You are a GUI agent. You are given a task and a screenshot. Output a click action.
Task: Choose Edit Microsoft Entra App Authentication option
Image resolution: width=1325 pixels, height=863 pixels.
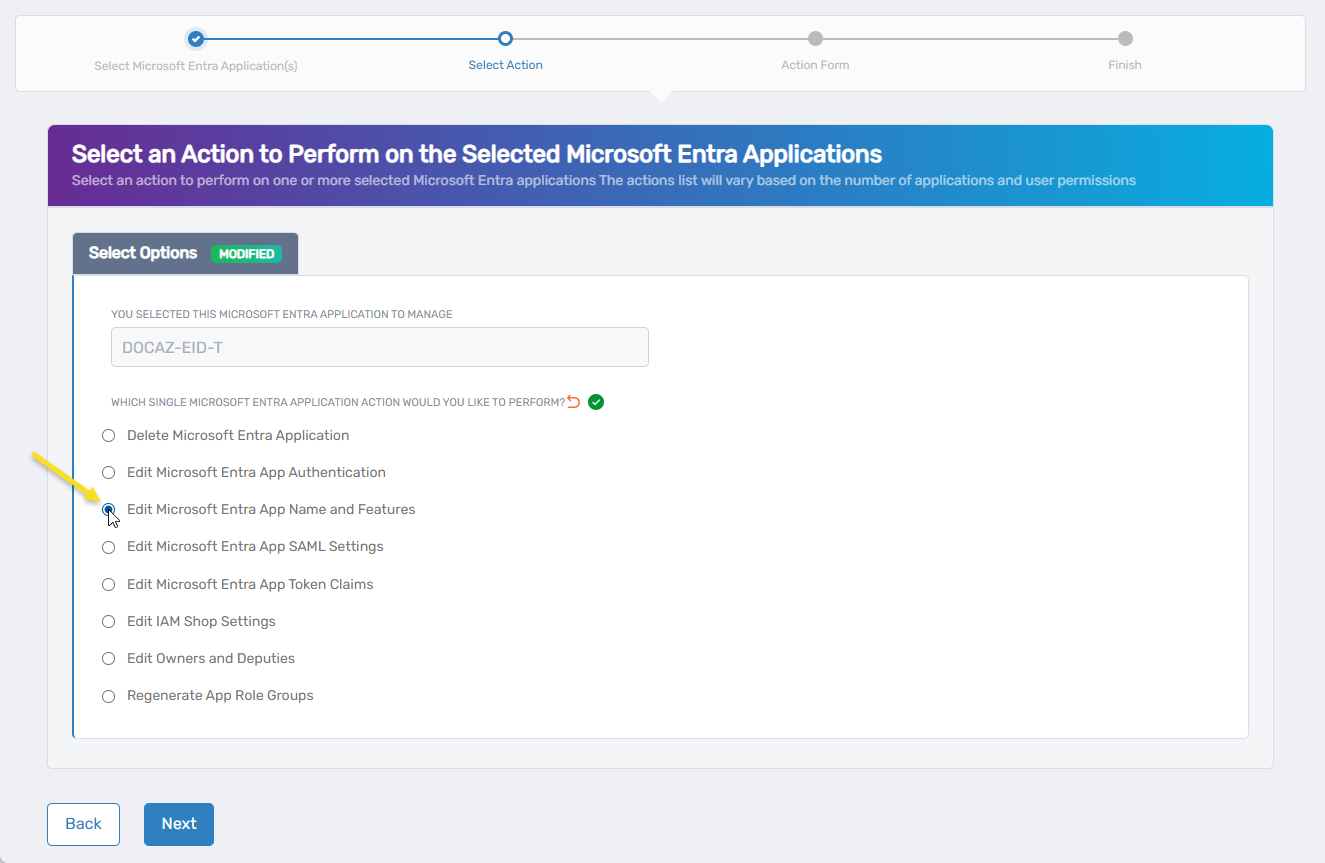[108, 472]
